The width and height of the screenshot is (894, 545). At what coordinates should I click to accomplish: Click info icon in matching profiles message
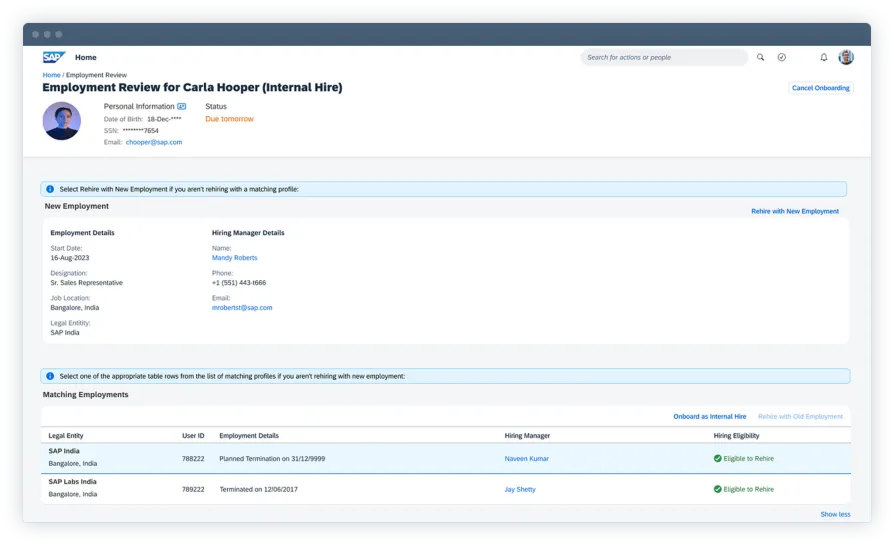(50, 376)
